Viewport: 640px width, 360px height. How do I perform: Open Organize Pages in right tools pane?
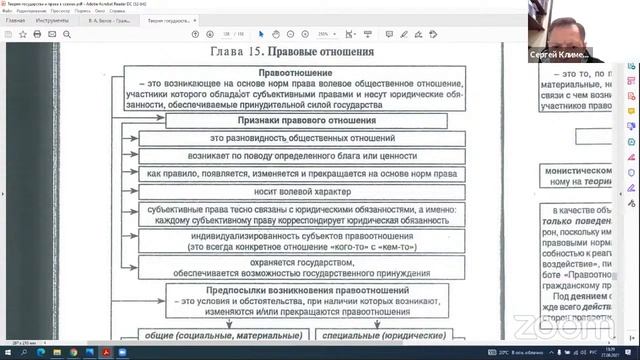point(631,81)
